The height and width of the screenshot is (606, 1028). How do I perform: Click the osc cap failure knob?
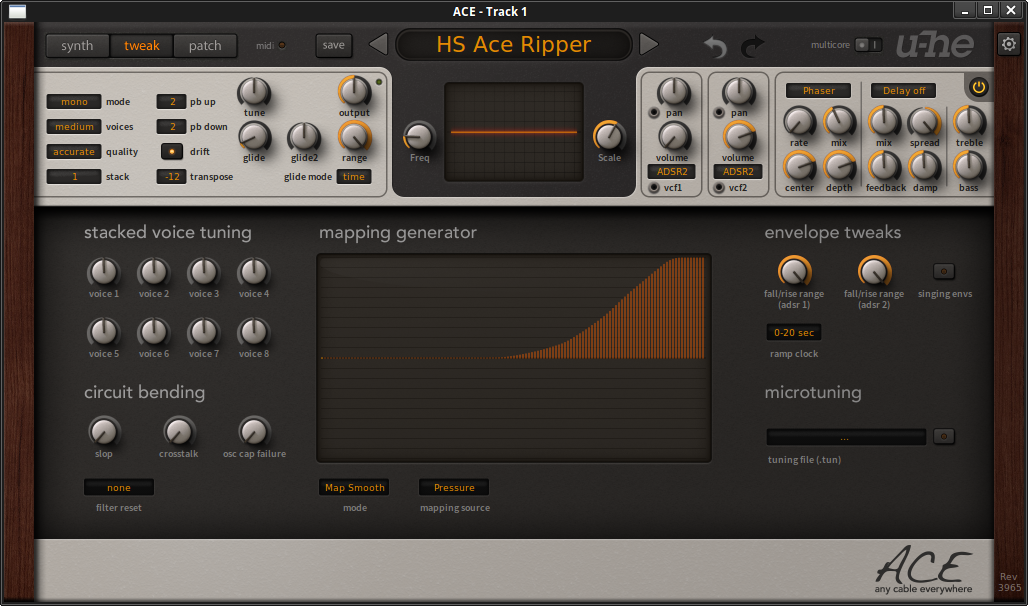pyautogui.click(x=254, y=432)
